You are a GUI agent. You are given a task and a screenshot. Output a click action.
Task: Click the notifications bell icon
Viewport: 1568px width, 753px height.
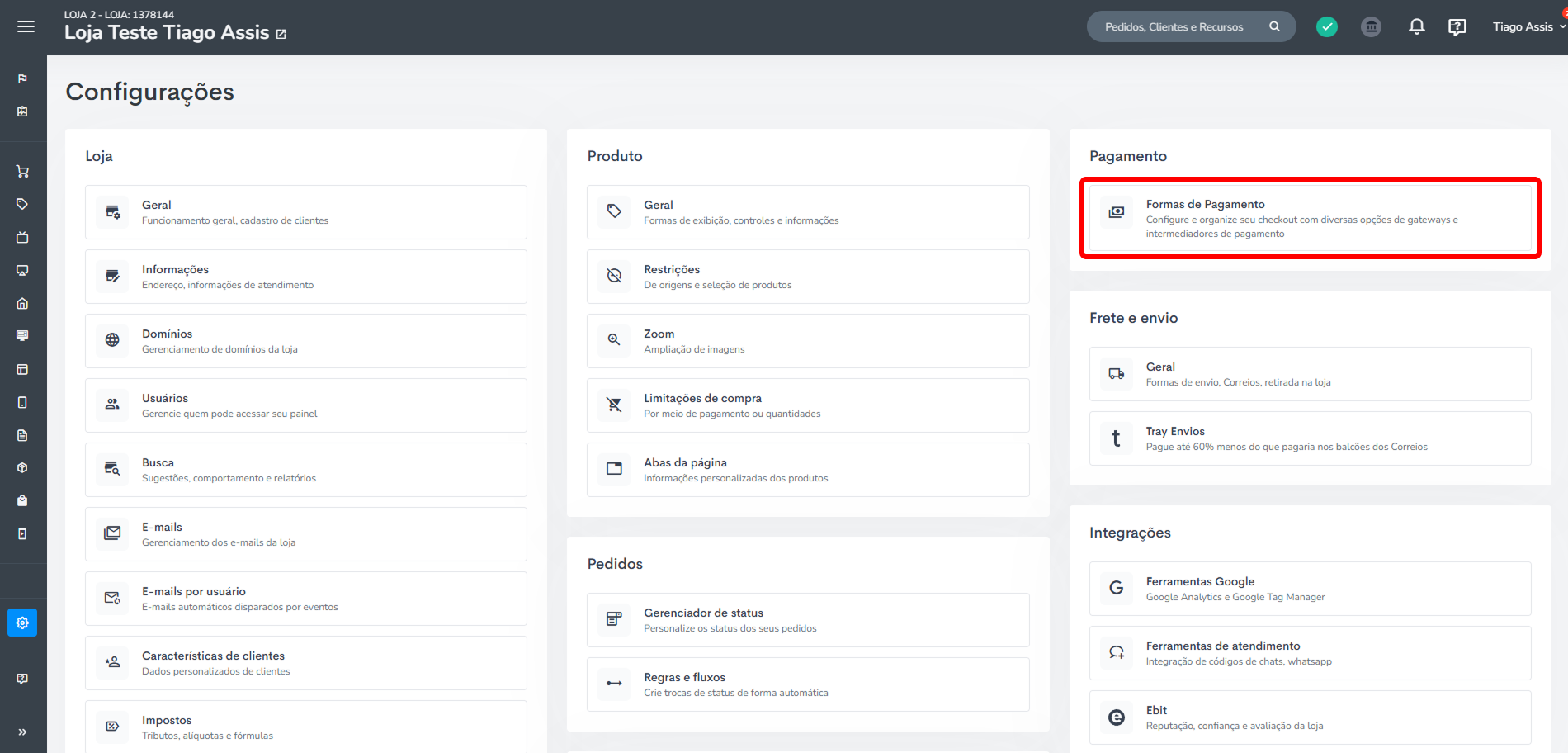(x=1416, y=27)
